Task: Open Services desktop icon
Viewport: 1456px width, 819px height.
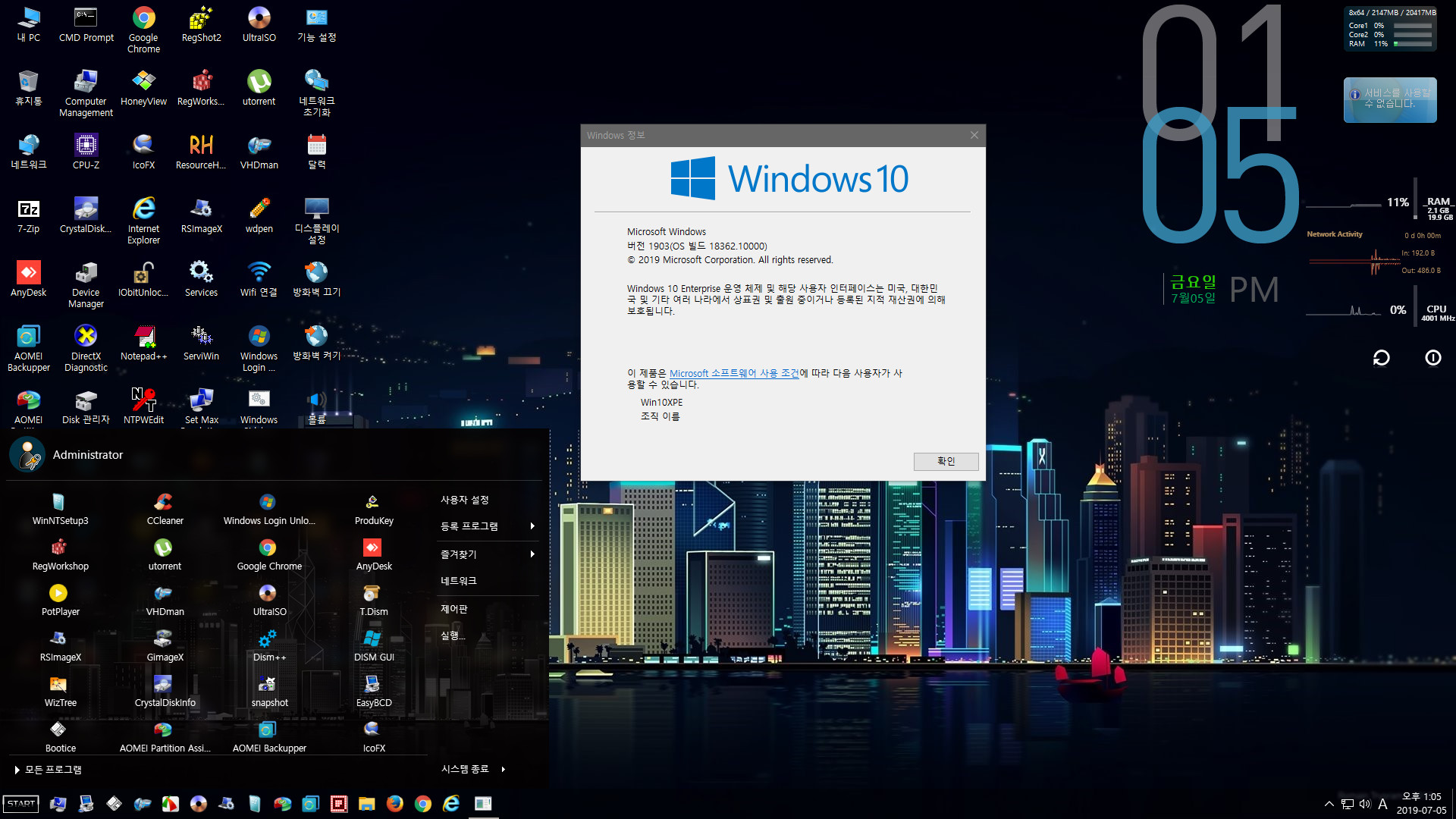Action: coord(201,280)
